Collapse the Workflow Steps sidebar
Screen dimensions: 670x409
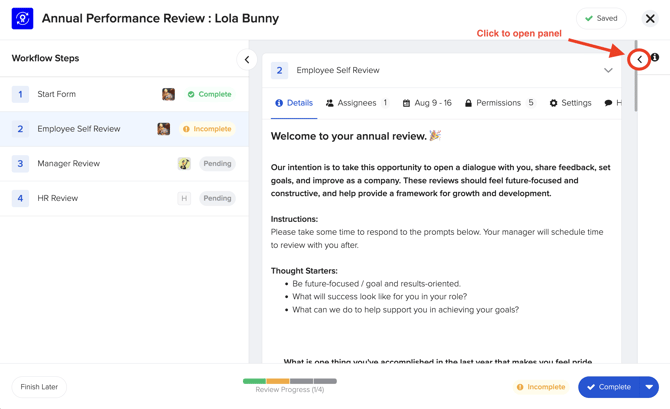tap(247, 59)
